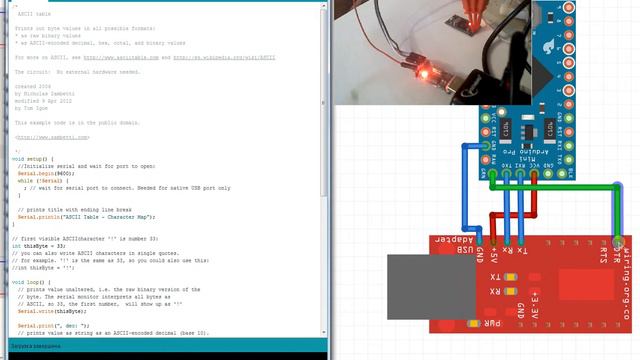
Task: Click the 'int thisByte = 33;' line
Action: coord(38,246)
